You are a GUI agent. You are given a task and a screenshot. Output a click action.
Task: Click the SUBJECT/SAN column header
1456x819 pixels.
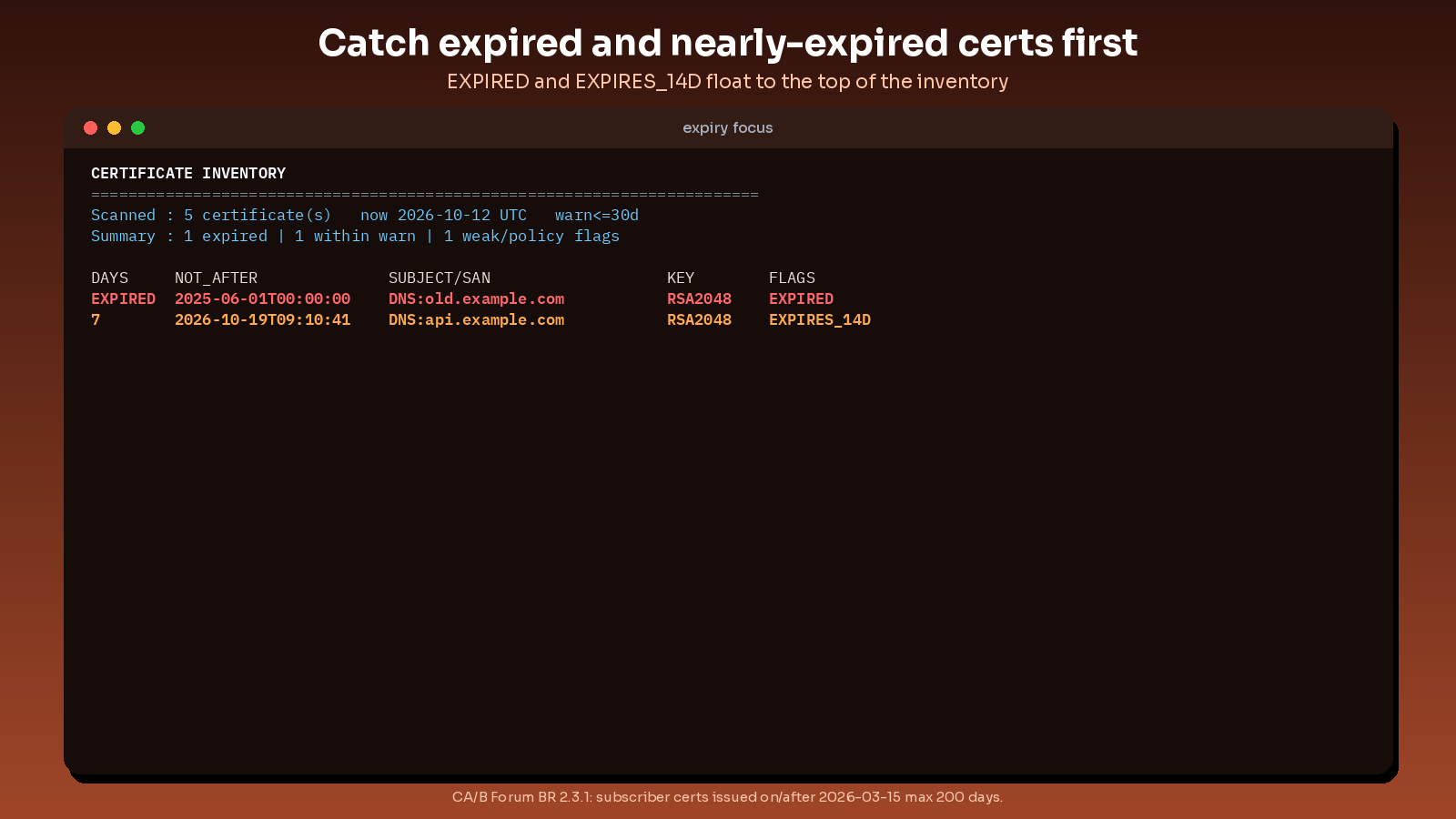pyautogui.click(x=440, y=278)
